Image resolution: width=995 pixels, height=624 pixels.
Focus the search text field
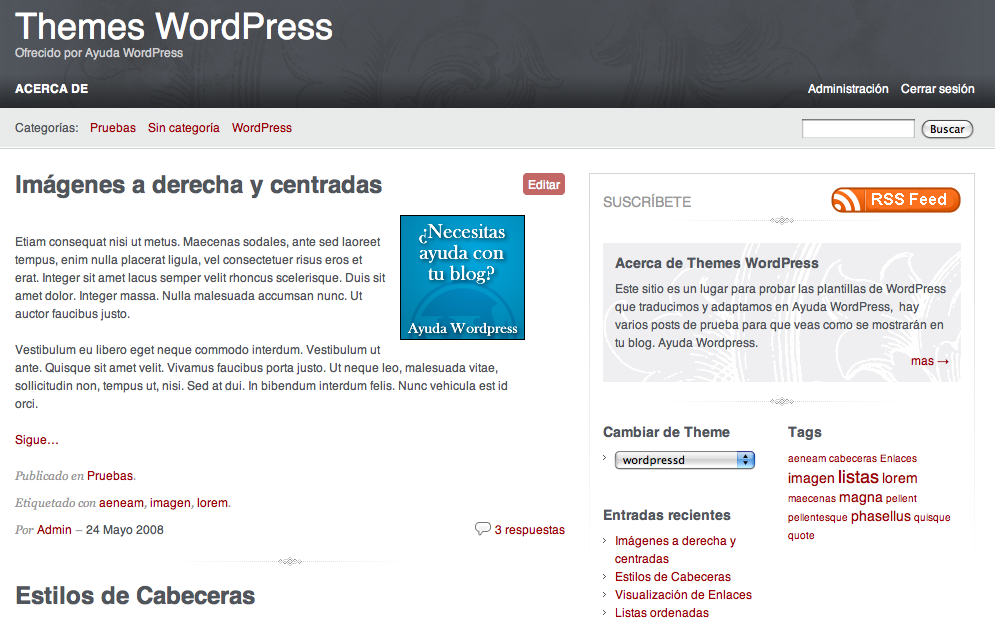858,129
